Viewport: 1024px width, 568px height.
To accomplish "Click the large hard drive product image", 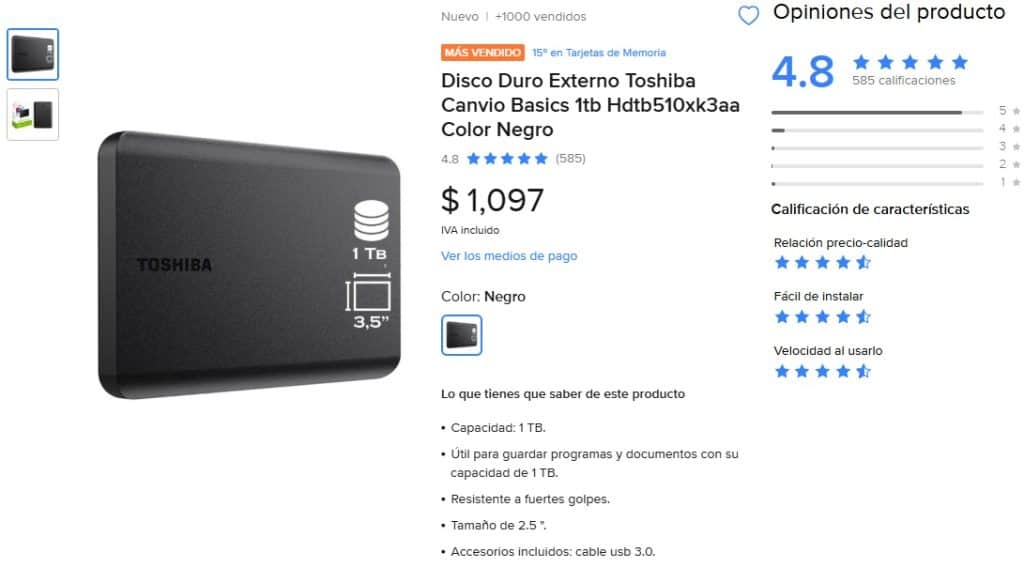I will coord(249,265).
